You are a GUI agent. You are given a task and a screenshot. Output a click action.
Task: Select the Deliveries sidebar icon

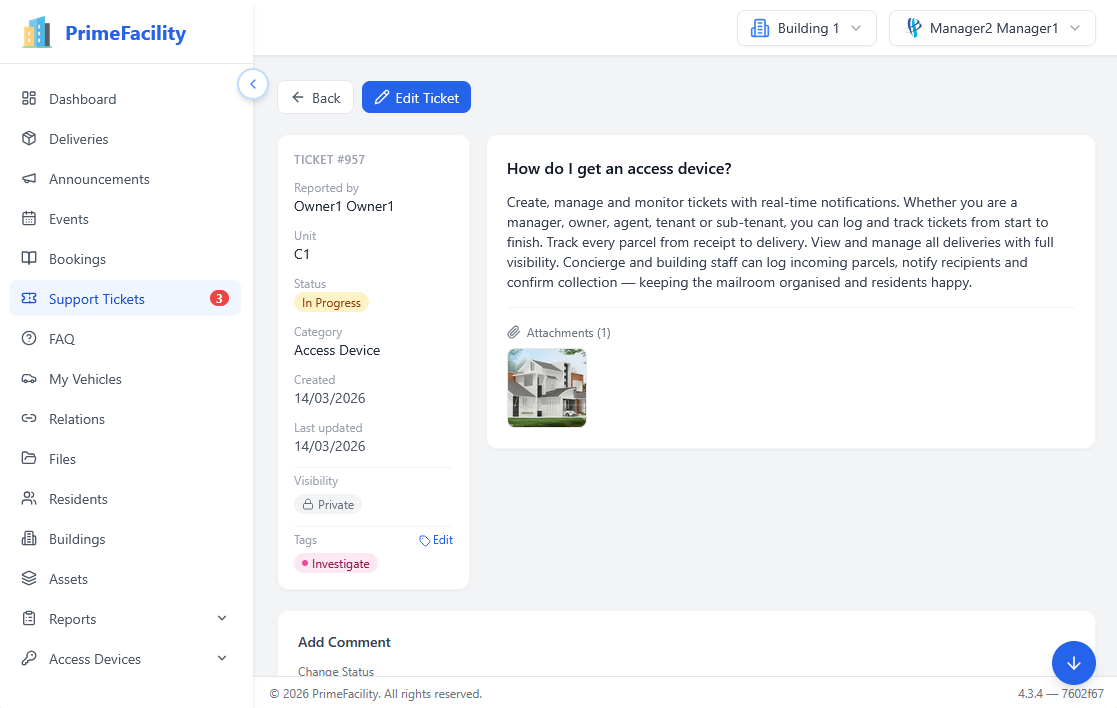coord(80,138)
